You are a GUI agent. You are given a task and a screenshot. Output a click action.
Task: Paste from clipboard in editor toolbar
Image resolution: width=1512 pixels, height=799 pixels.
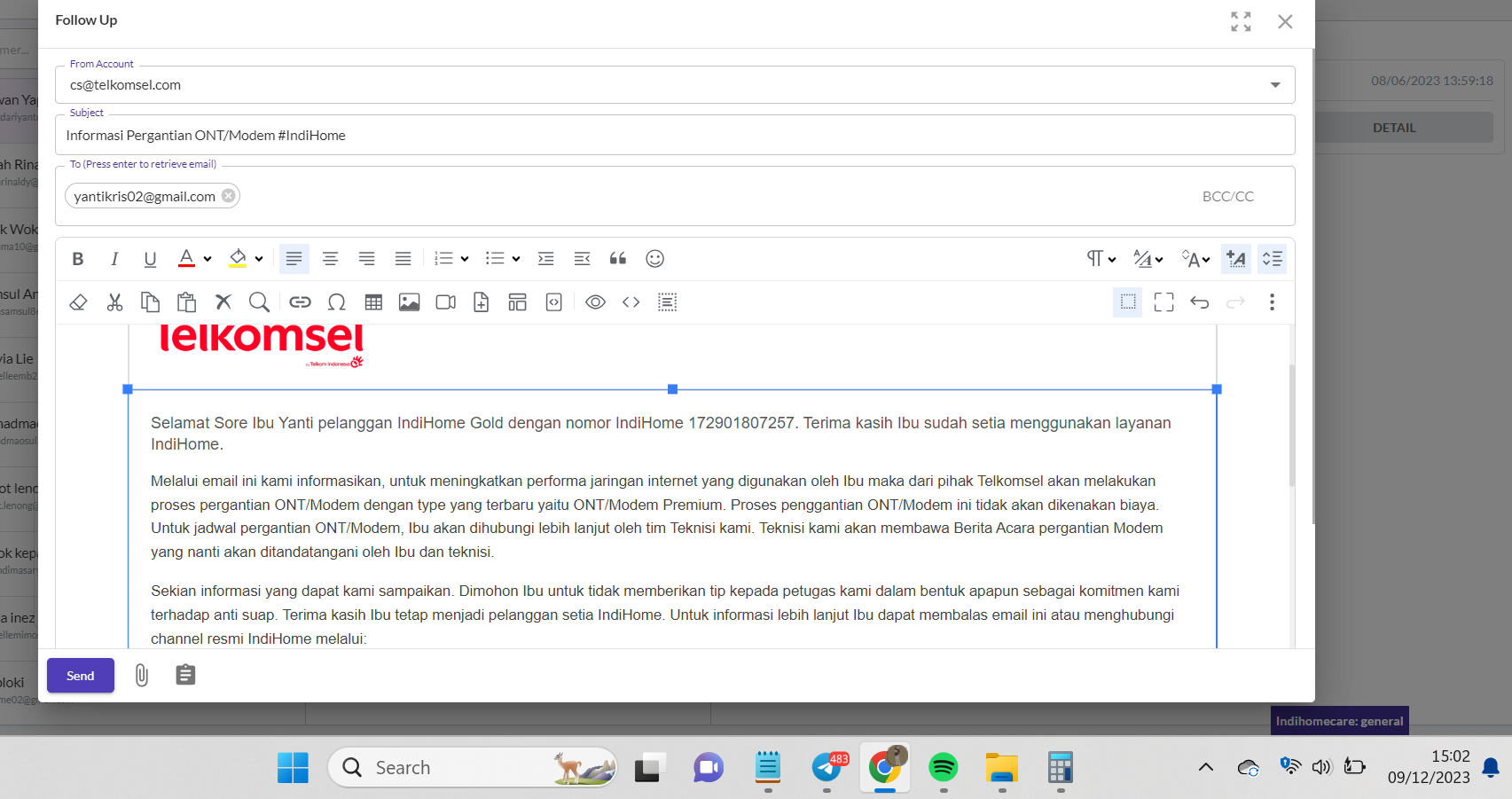186,302
